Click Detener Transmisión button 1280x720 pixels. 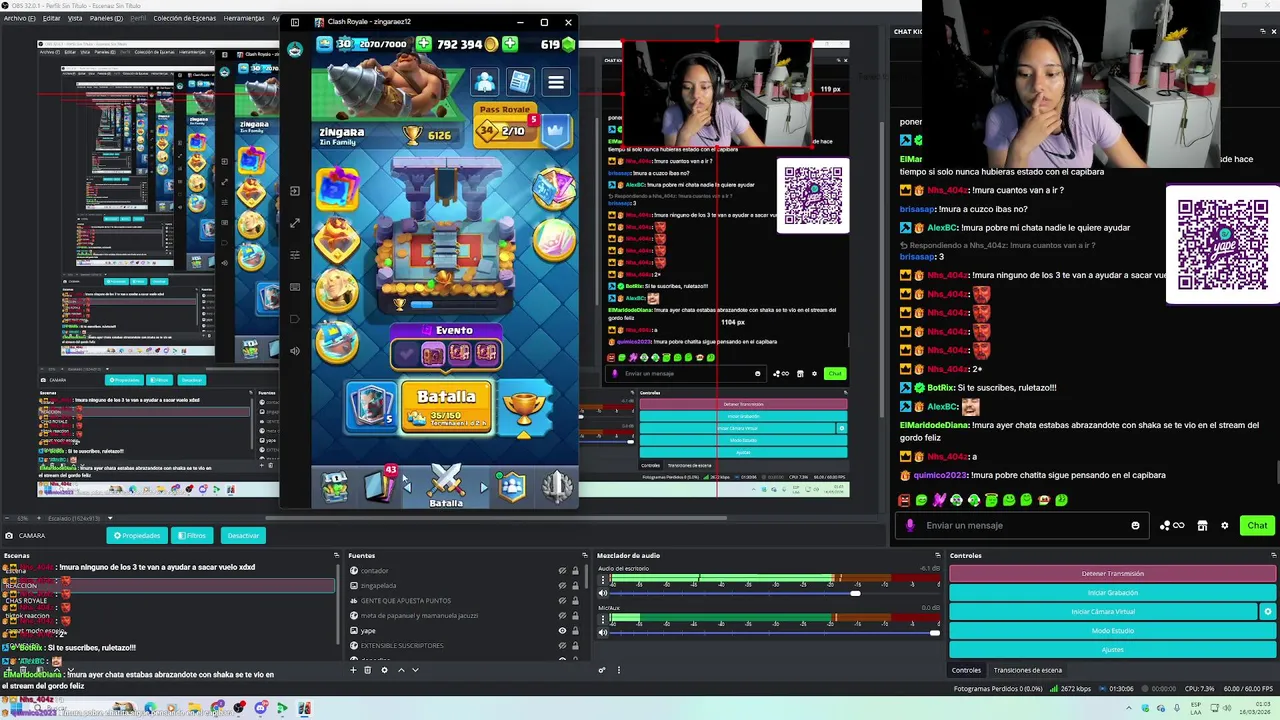tap(1112, 574)
